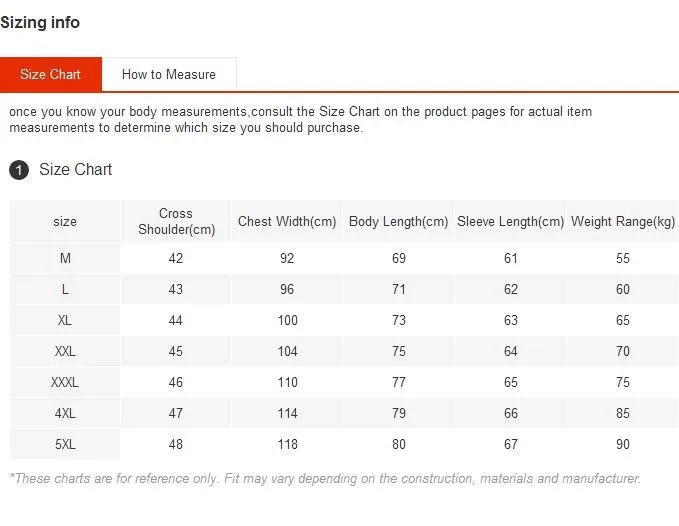Select the L size row label
Viewport: 679px width, 526px height.
pyautogui.click(x=65, y=289)
